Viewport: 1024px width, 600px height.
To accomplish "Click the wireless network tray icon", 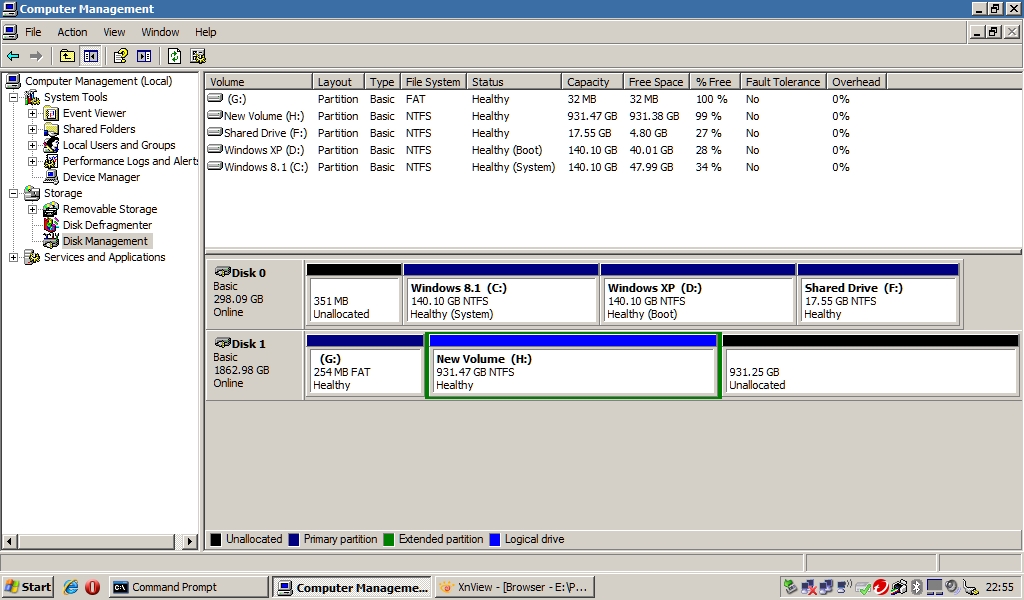I will (844, 587).
